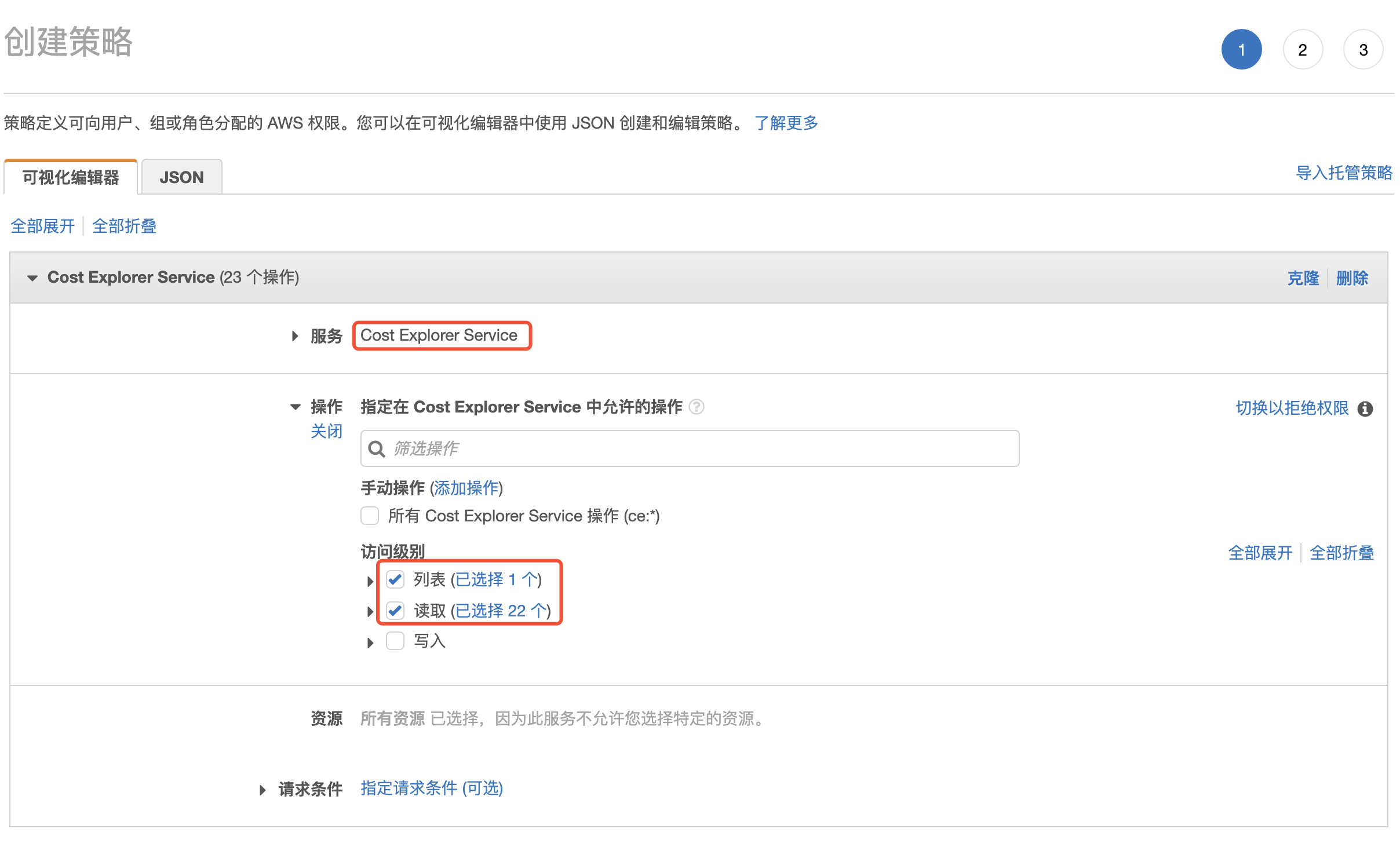Click the 创建策略 page title
Viewport: 1400px width, 847px height.
pyautogui.click(x=68, y=42)
